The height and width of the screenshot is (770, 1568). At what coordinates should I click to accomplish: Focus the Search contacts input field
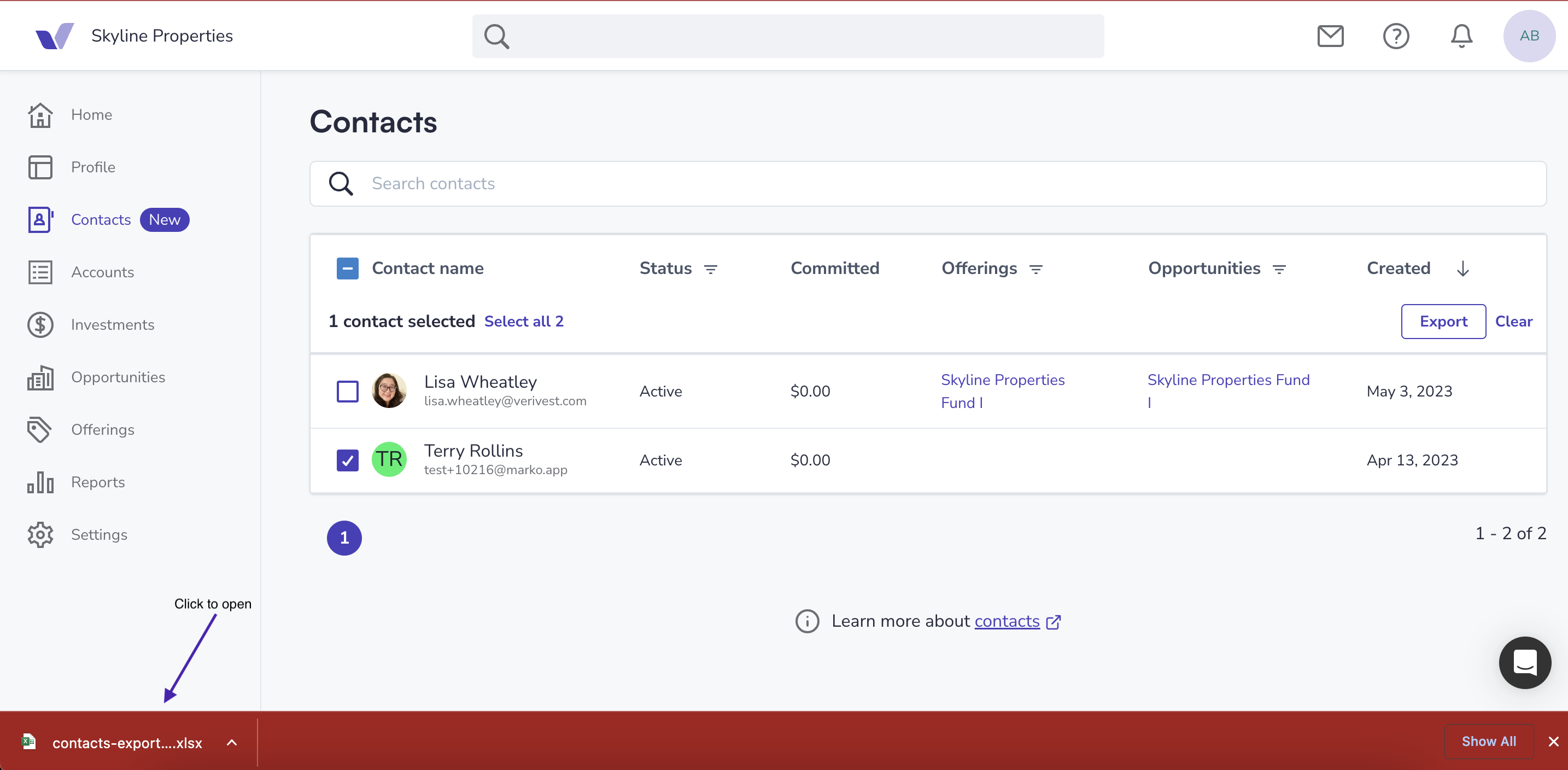click(928, 183)
